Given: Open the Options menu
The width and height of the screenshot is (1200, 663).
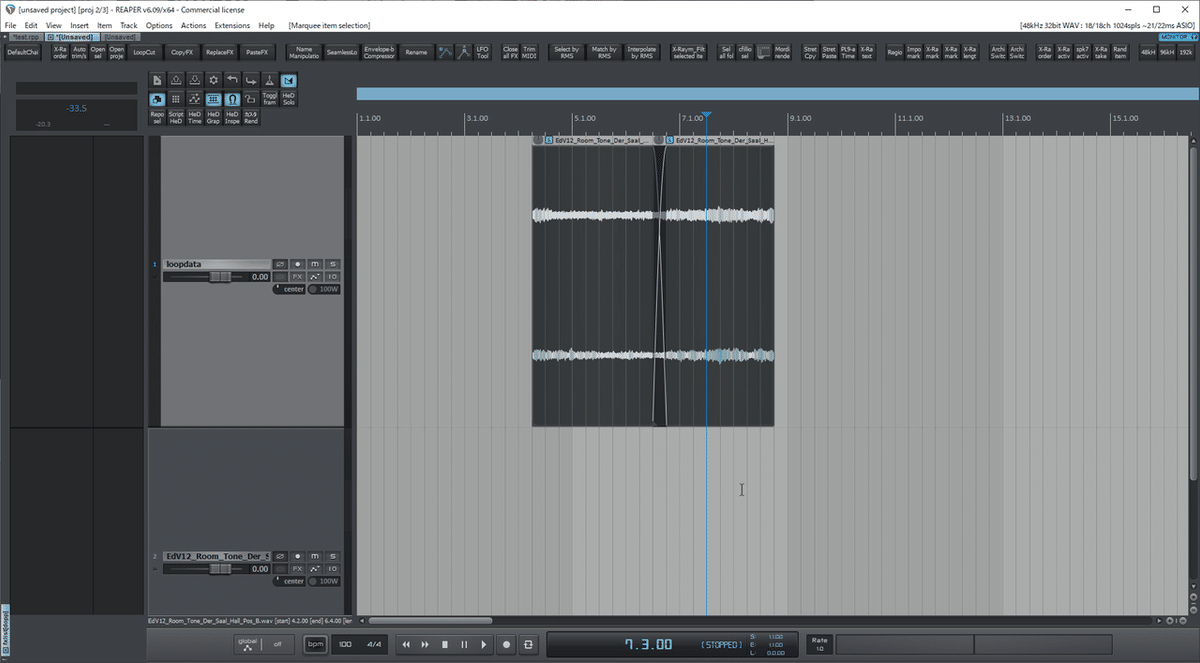Looking at the screenshot, I should point(159,25).
